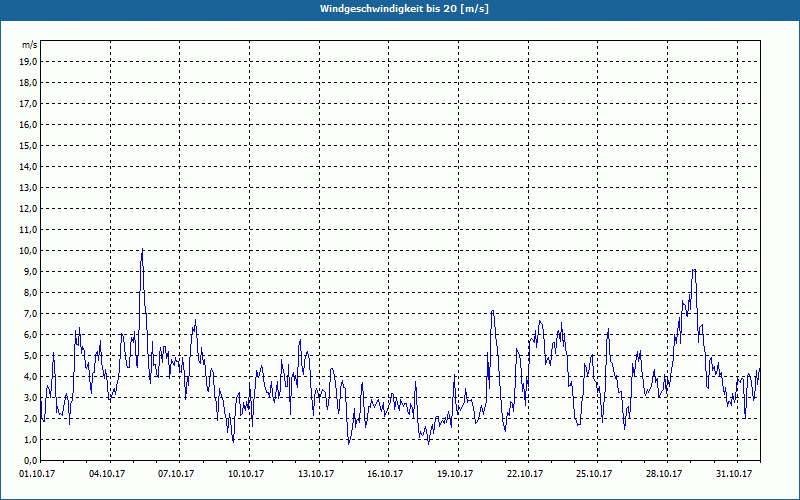Image resolution: width=800 pixels, height=500 pixels.
Task: Click the 7,0 y-axis label
Action: click(x=30, y=313)
